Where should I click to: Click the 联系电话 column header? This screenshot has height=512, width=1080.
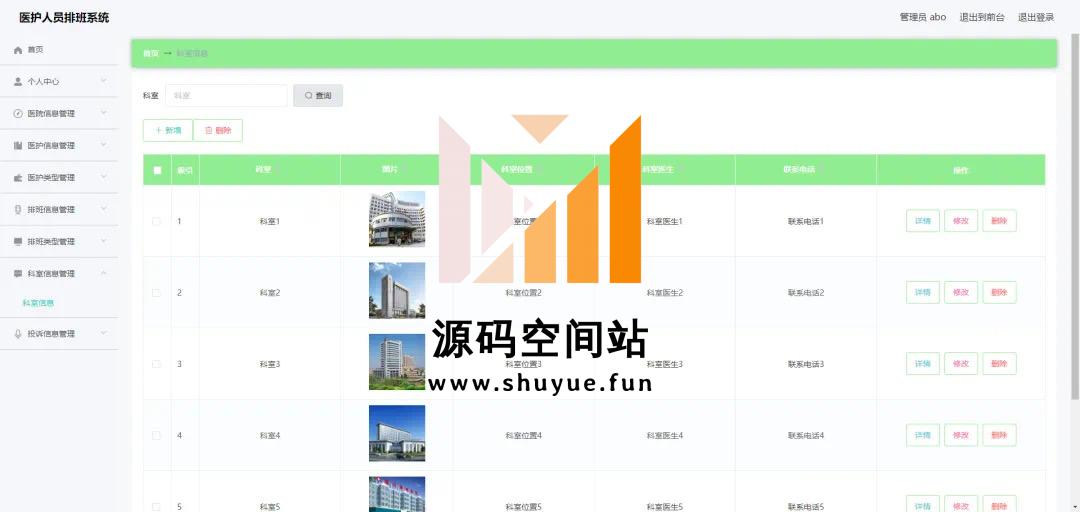805,170
